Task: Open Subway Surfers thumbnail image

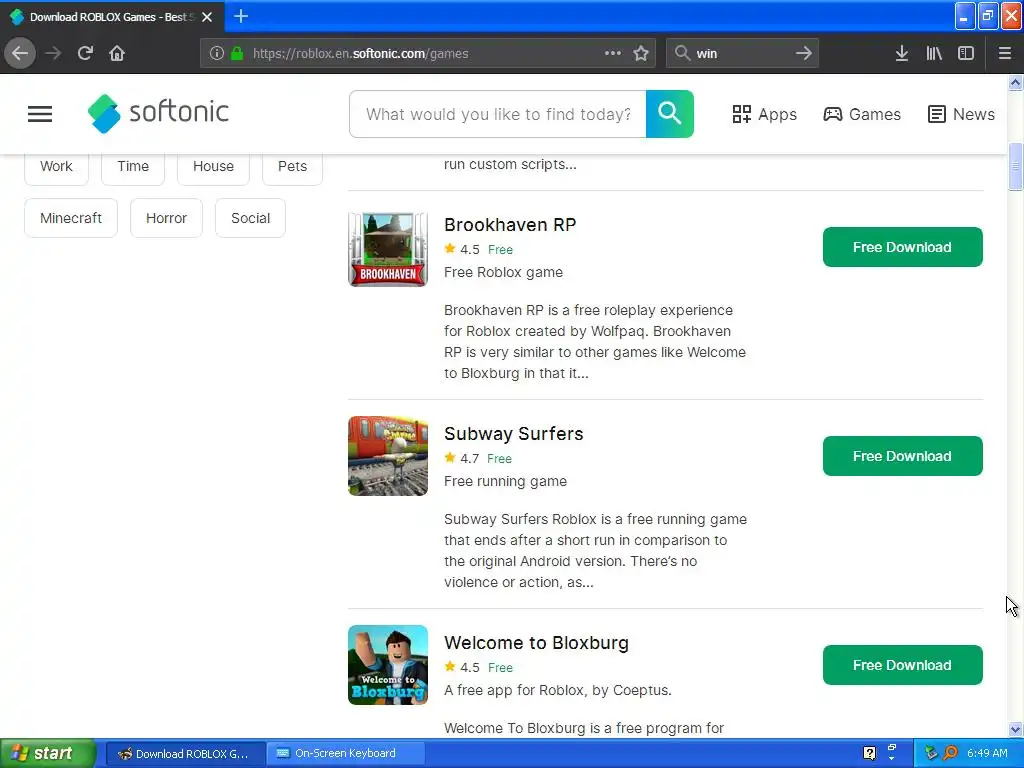Action: coord(388,456)
